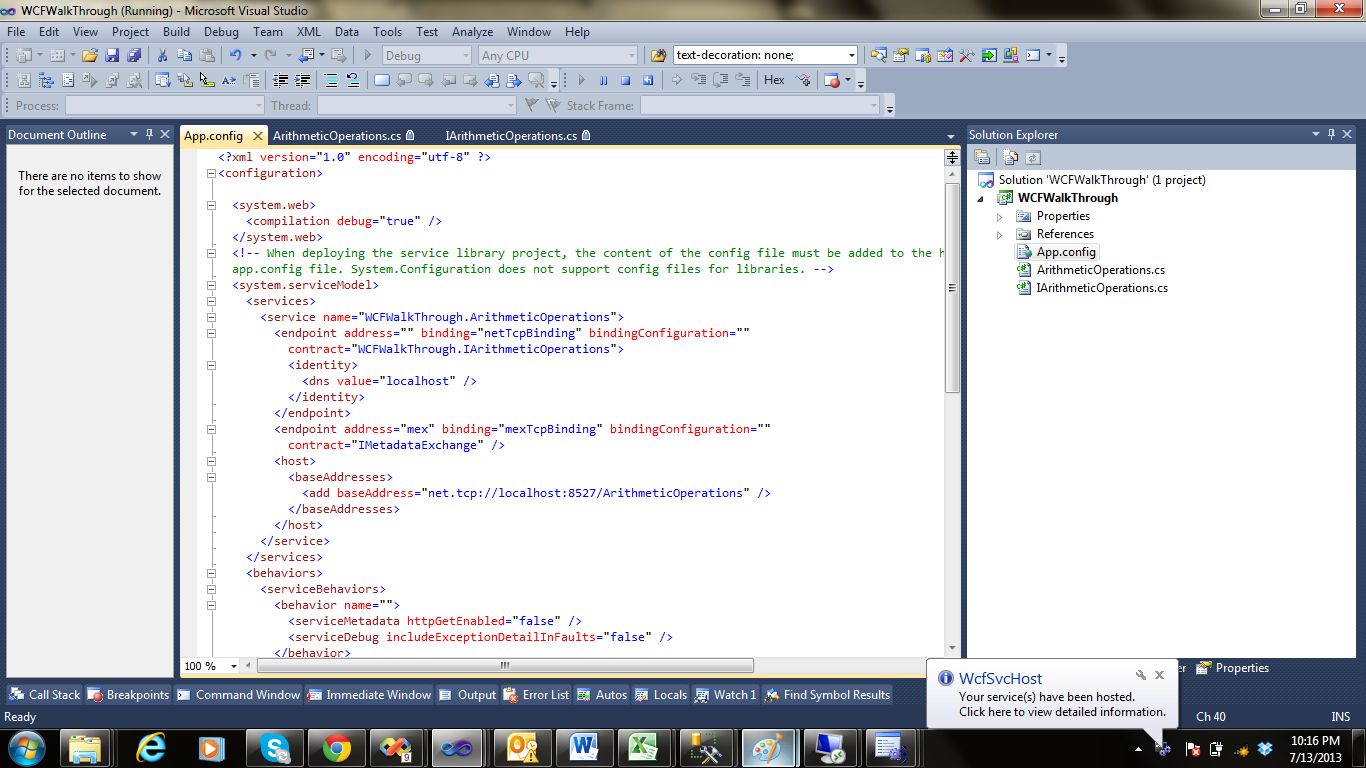
Task: Cut selection with the scissors icon
Action: pos(162,55)
